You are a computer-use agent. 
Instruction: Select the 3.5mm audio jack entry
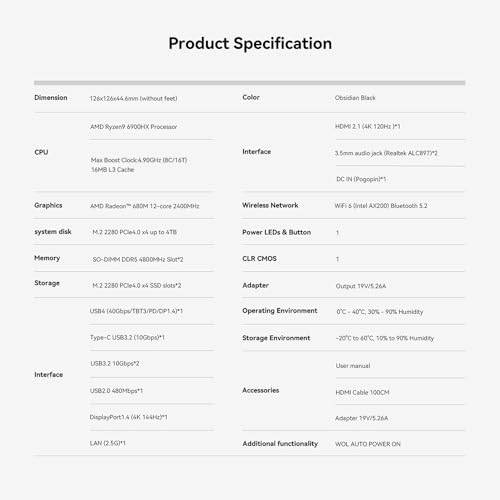[x=386, y=153]
